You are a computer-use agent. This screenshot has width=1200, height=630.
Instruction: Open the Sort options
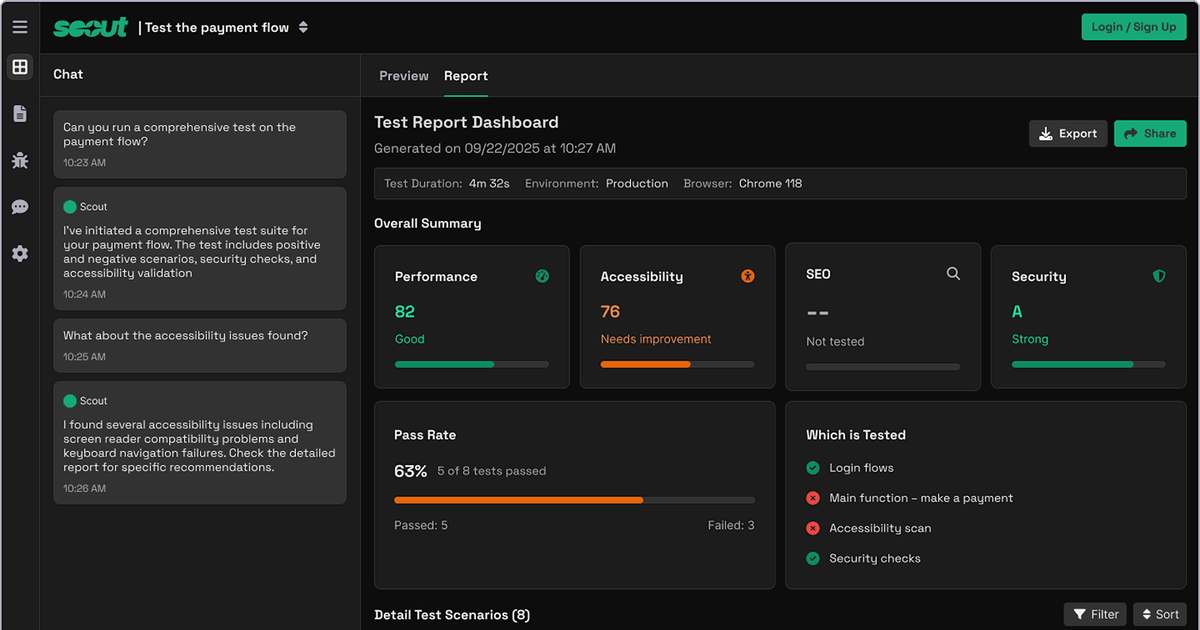tap(1160, 614)
